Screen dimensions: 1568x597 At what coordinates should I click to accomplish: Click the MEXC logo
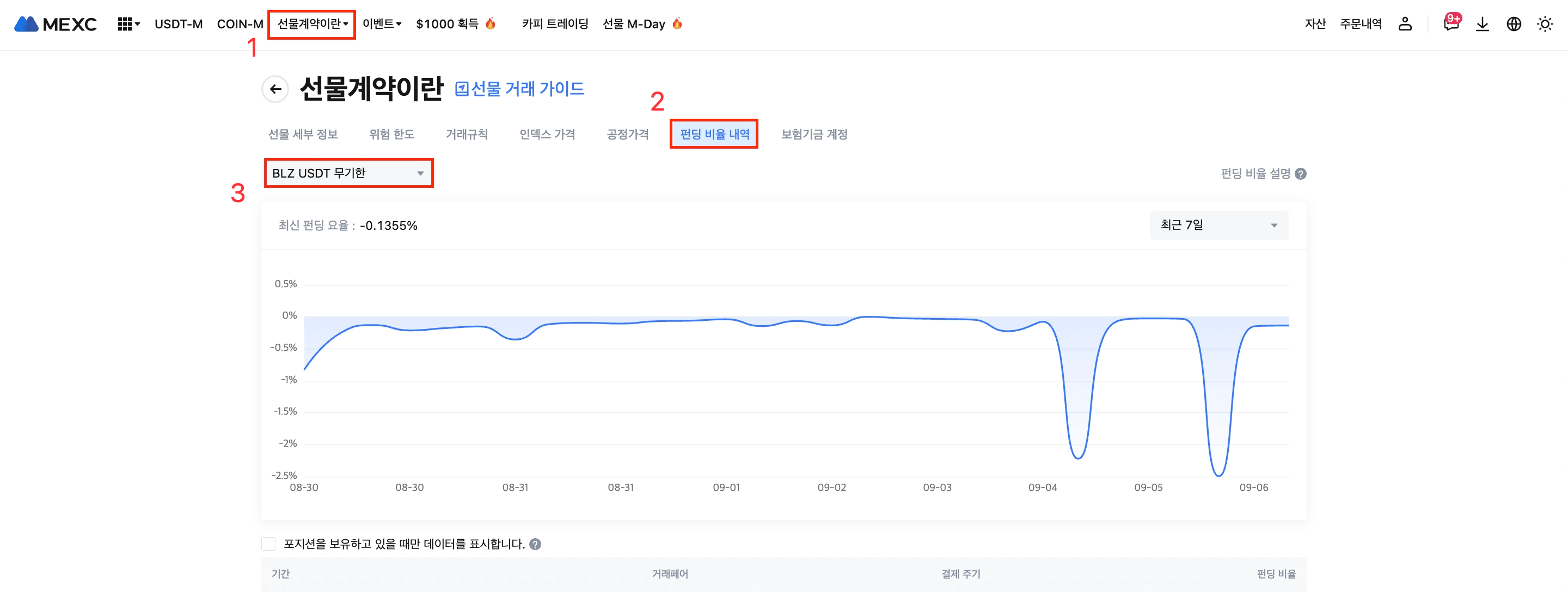click(55, 25)
